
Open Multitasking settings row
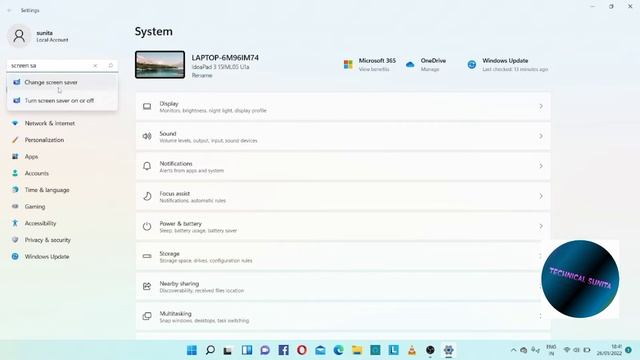343,317
